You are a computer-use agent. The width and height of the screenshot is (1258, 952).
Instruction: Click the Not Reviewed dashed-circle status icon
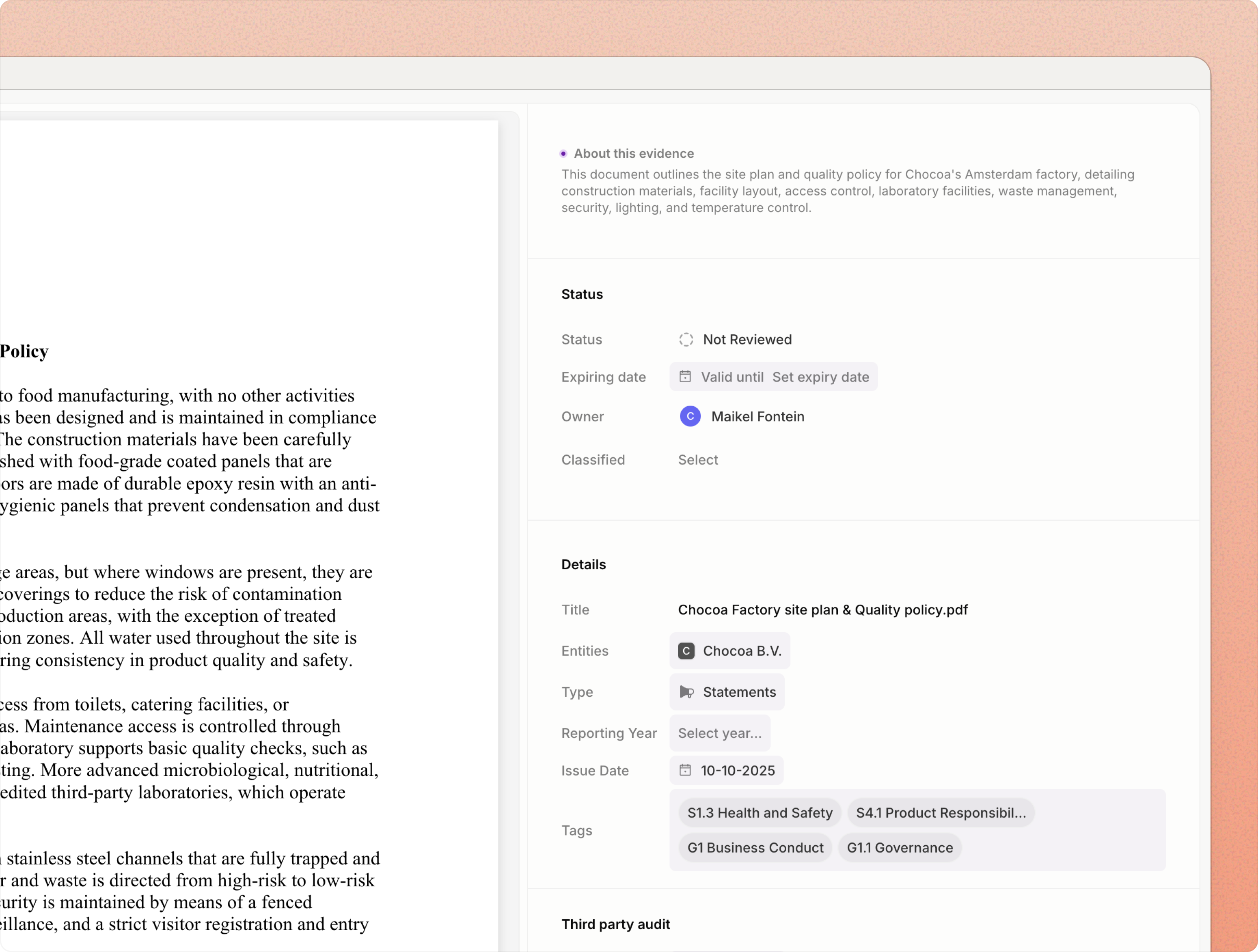686,339
